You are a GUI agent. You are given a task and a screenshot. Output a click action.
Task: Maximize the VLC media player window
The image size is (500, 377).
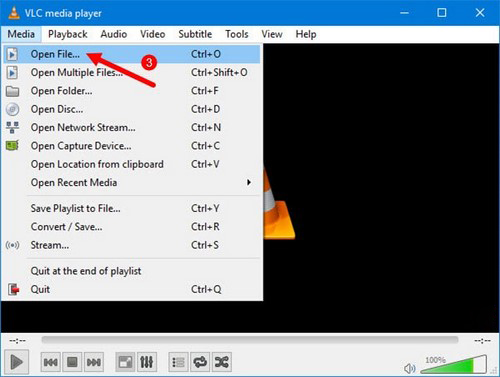442,13
